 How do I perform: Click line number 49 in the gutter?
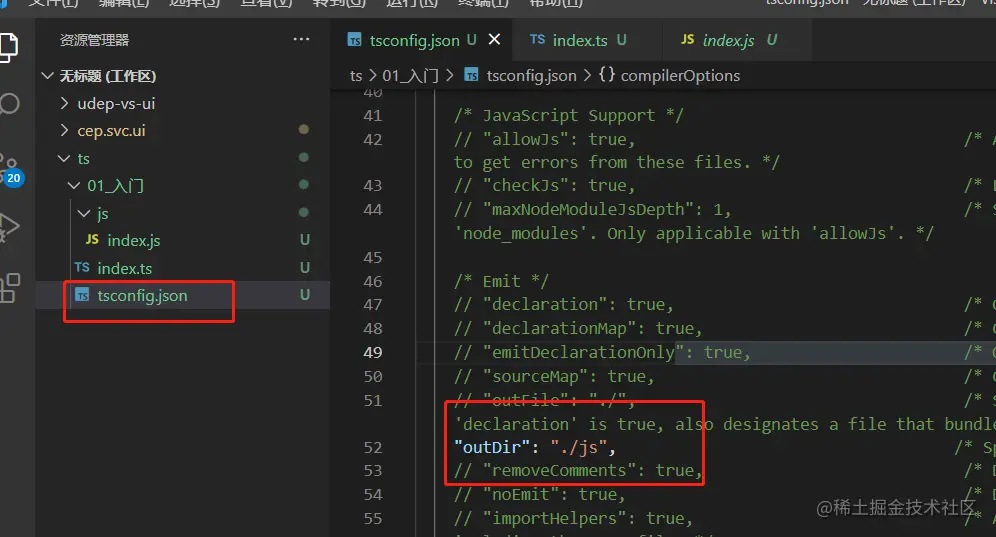pyautogui.click(x=372, y=353)
